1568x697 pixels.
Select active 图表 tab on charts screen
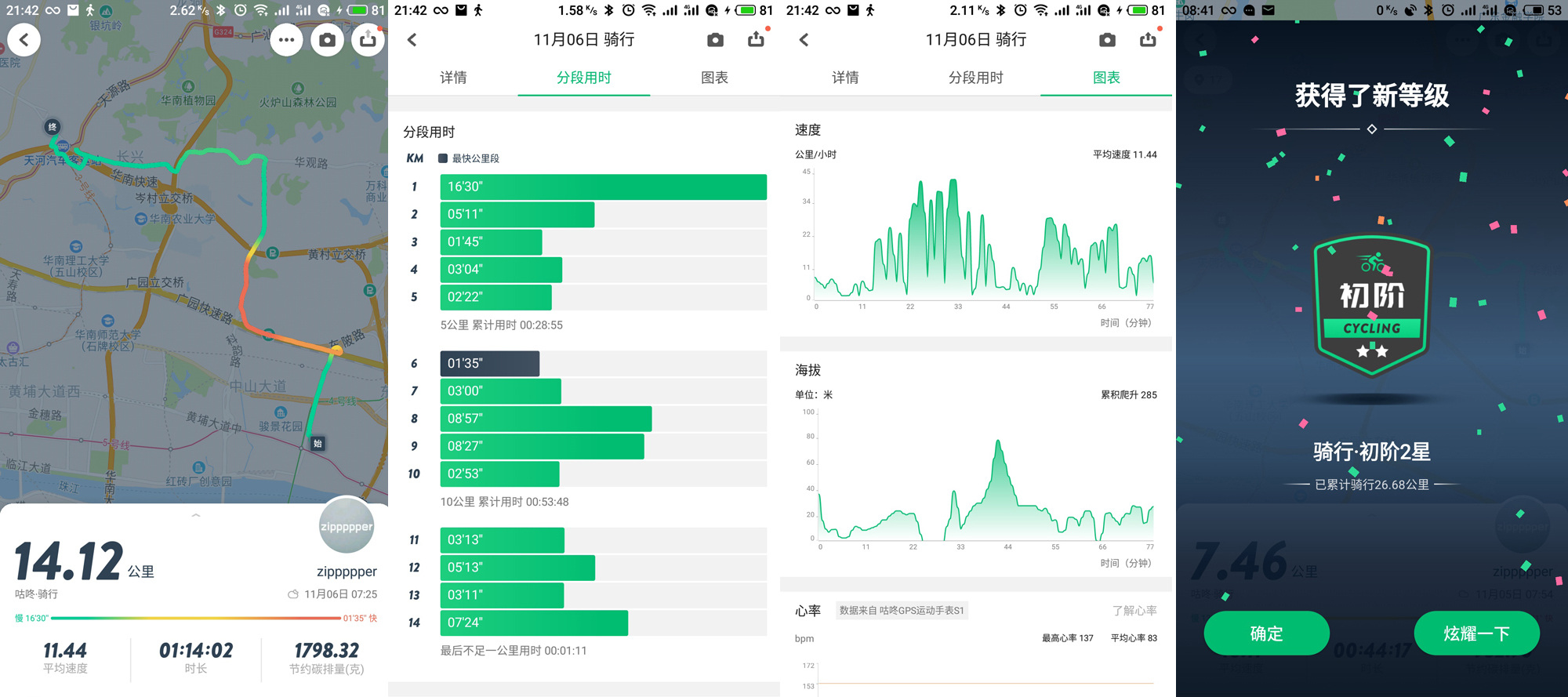(1106, 77)
